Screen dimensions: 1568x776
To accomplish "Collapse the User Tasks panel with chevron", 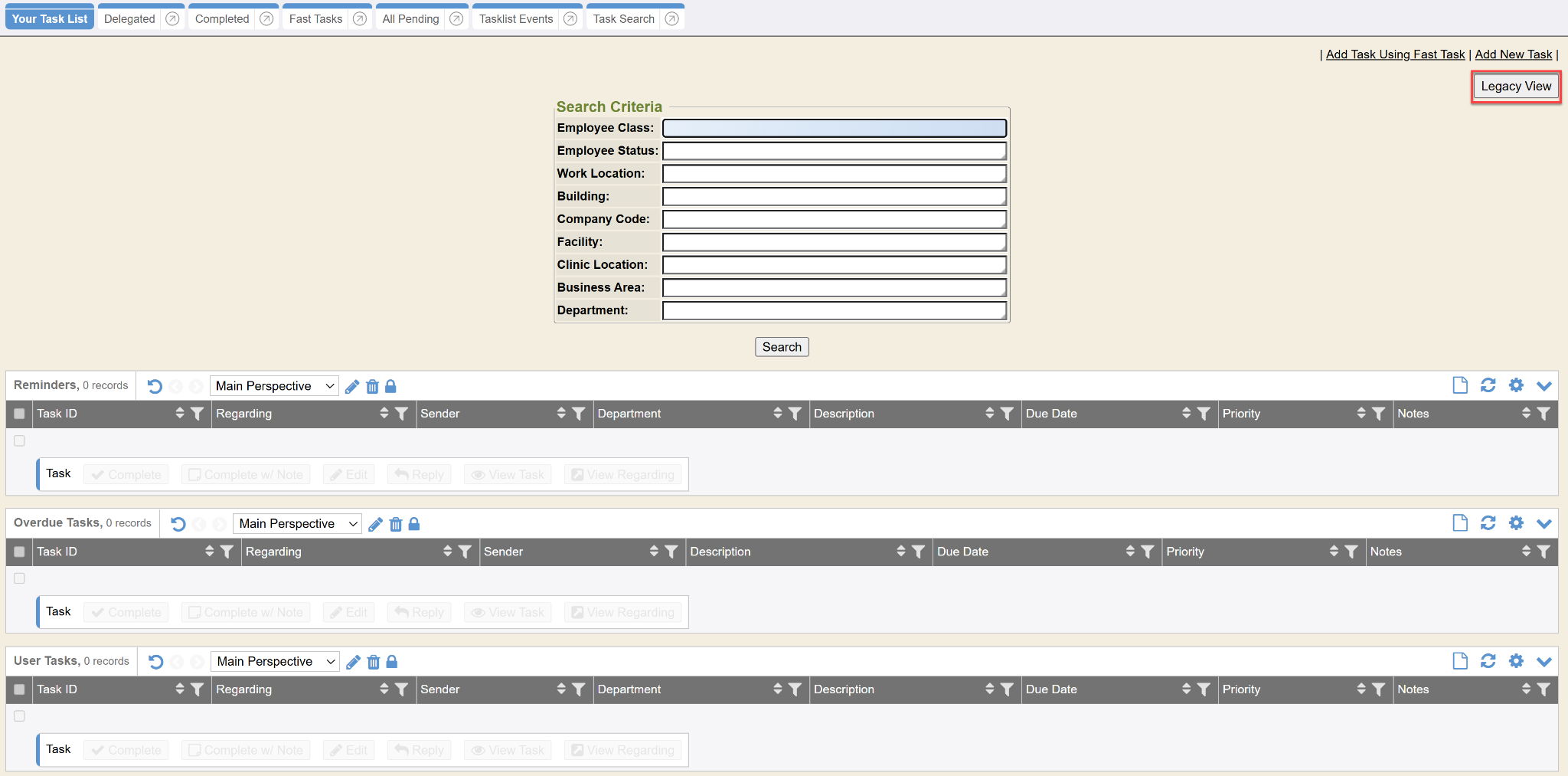I will (1543, 661).
